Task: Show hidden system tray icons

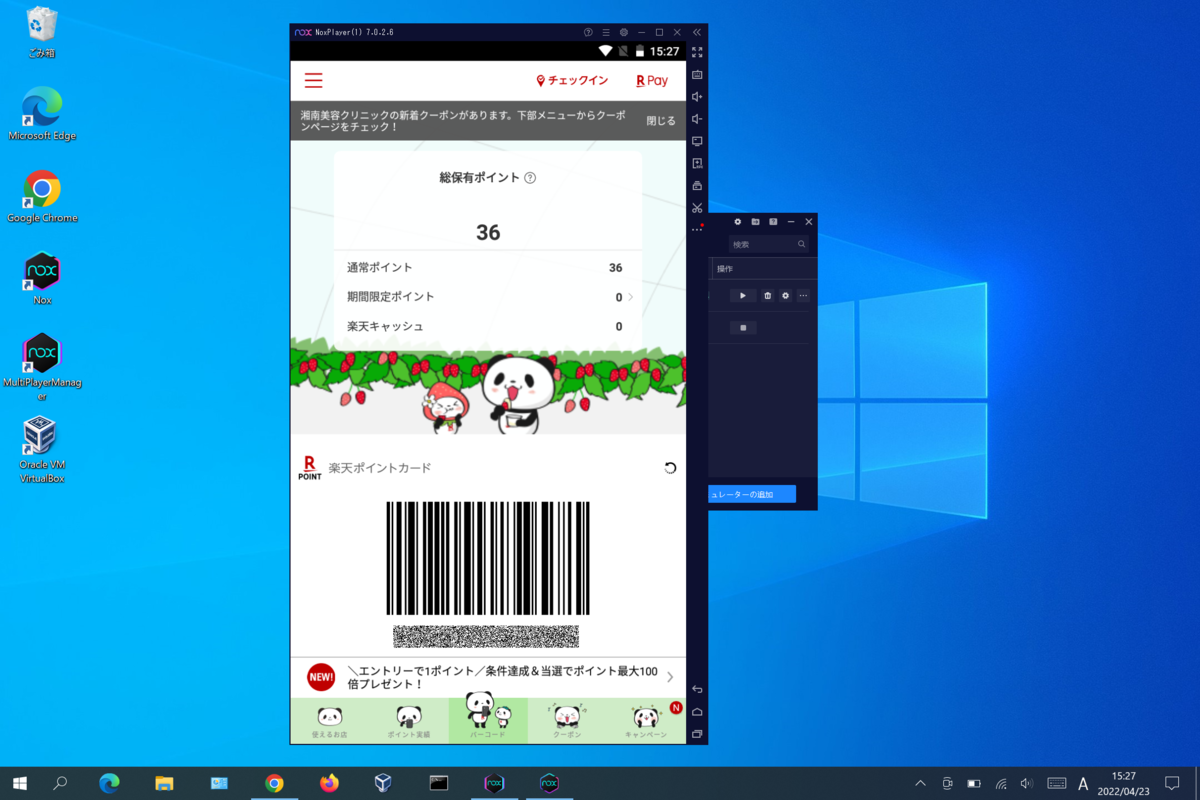Action: pos(920,783)
